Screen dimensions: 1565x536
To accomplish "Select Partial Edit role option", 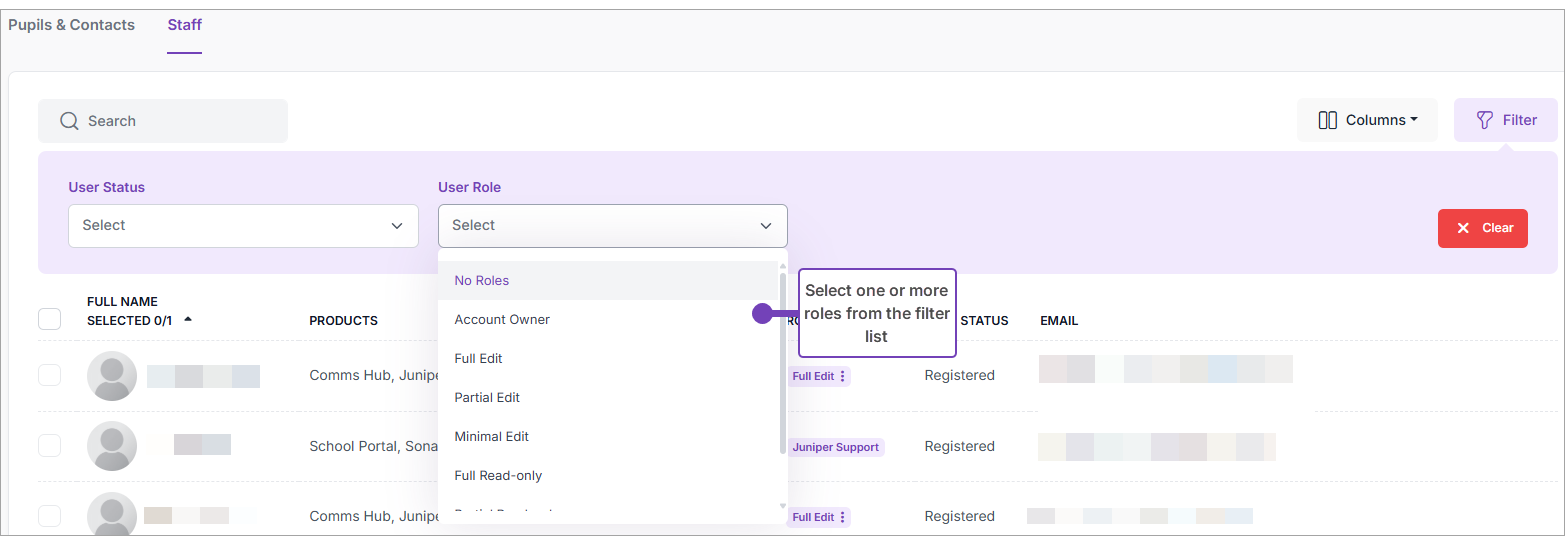I will pos(487,398).
